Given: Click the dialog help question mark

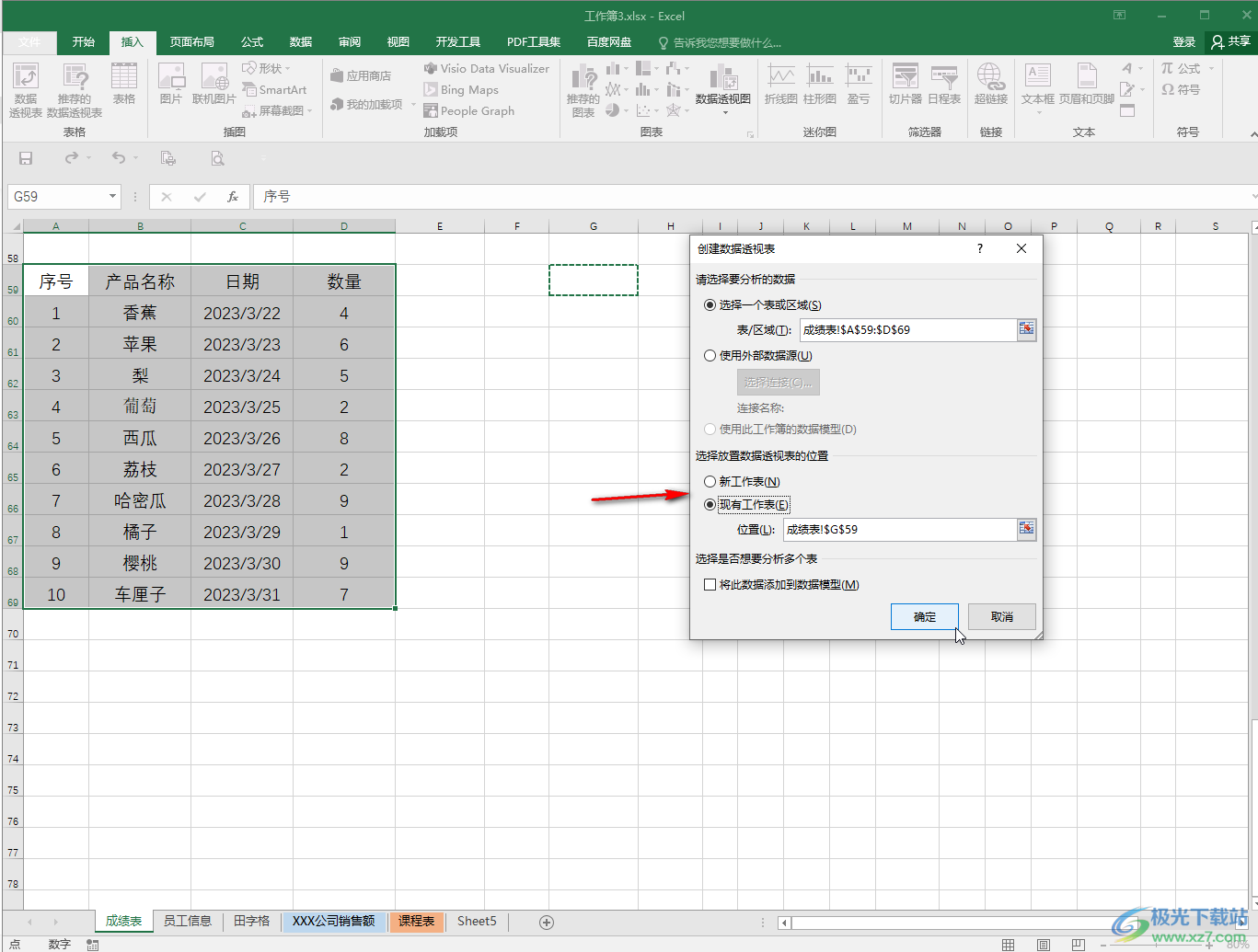Looking at the screenshot, I should pyautogui.click(x=979, y=248).
